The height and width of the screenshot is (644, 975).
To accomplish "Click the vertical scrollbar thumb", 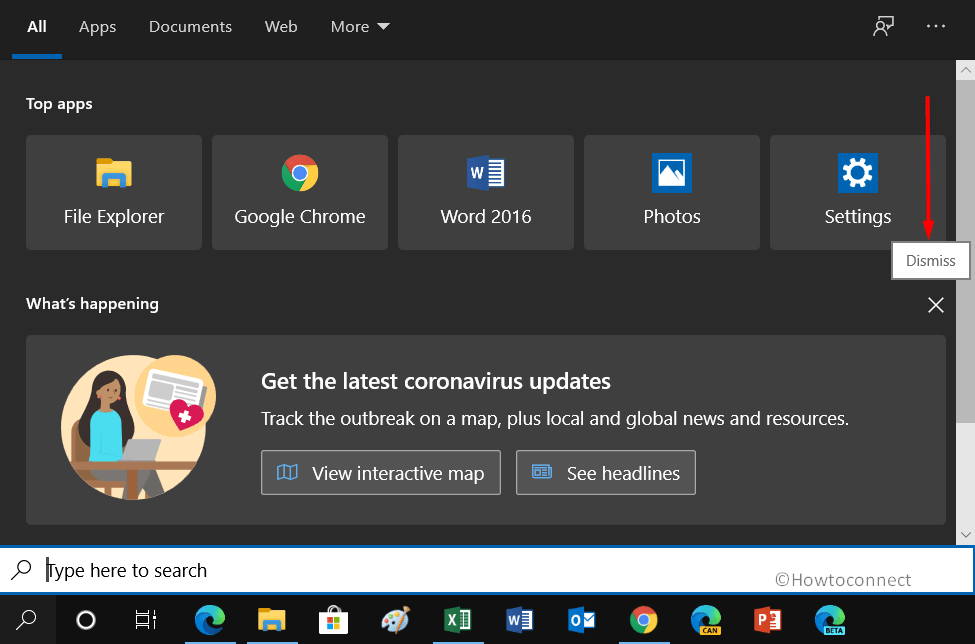I will coord(965,250).
